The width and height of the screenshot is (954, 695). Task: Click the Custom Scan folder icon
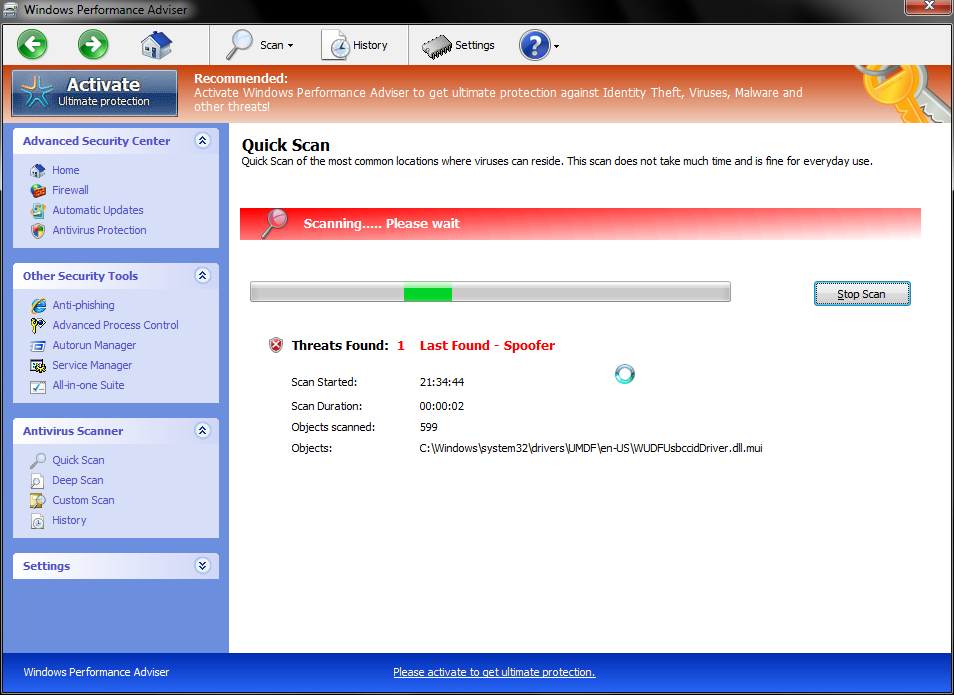point(38,501)
